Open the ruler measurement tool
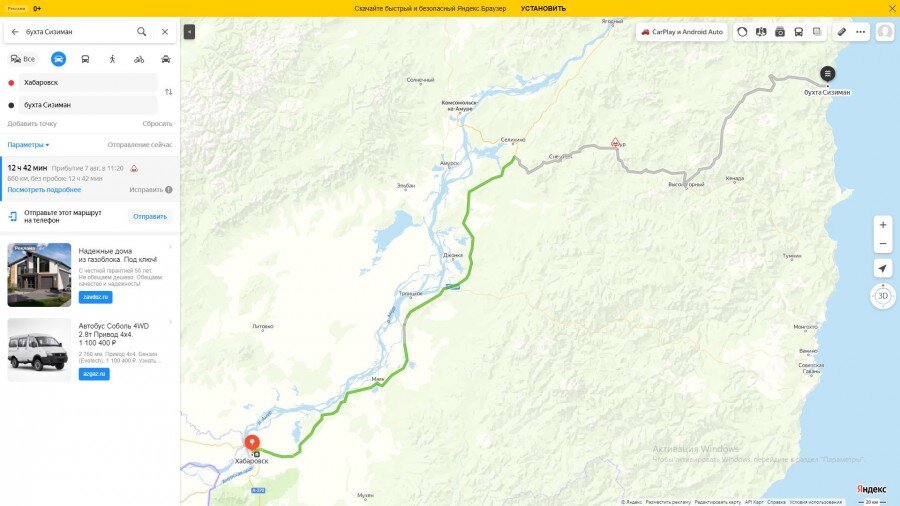Viewport: 900px width, 506px height. coord(841,32)
